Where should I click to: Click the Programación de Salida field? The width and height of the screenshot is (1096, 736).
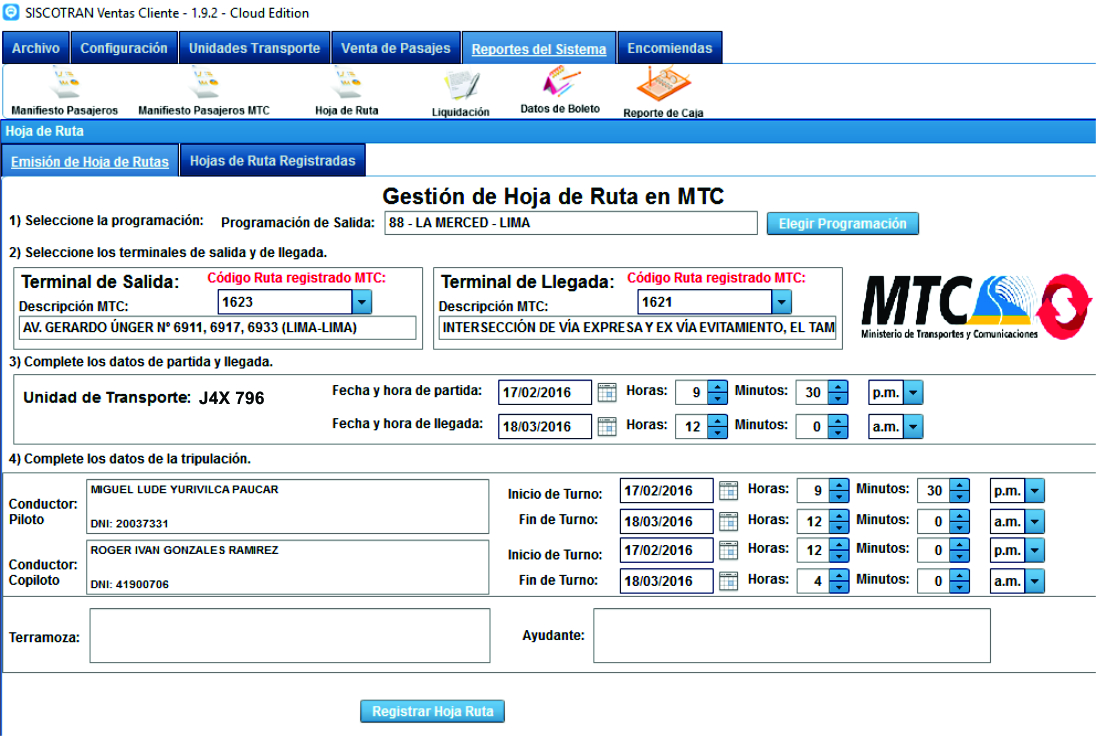click(570, 223)
